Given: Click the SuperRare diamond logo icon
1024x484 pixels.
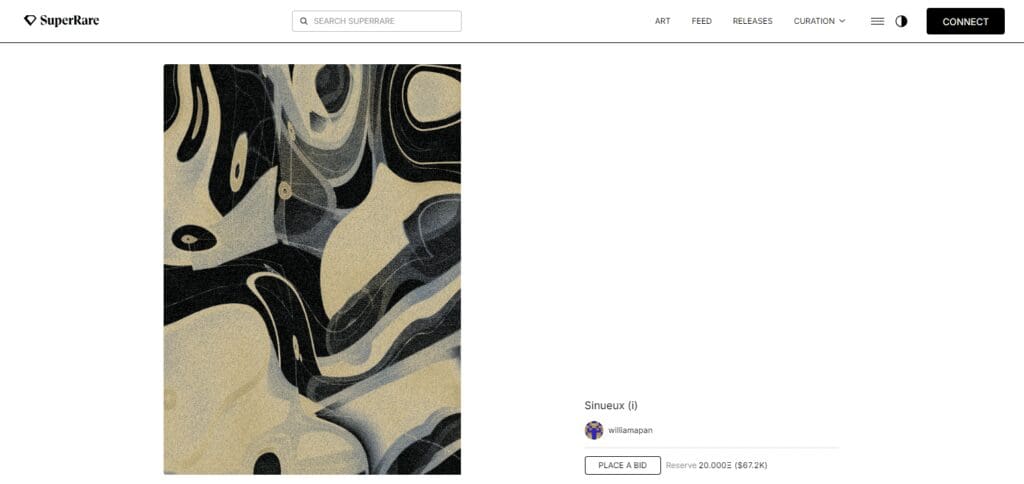Looking at the screenshot, I should [x=30, y=21].
